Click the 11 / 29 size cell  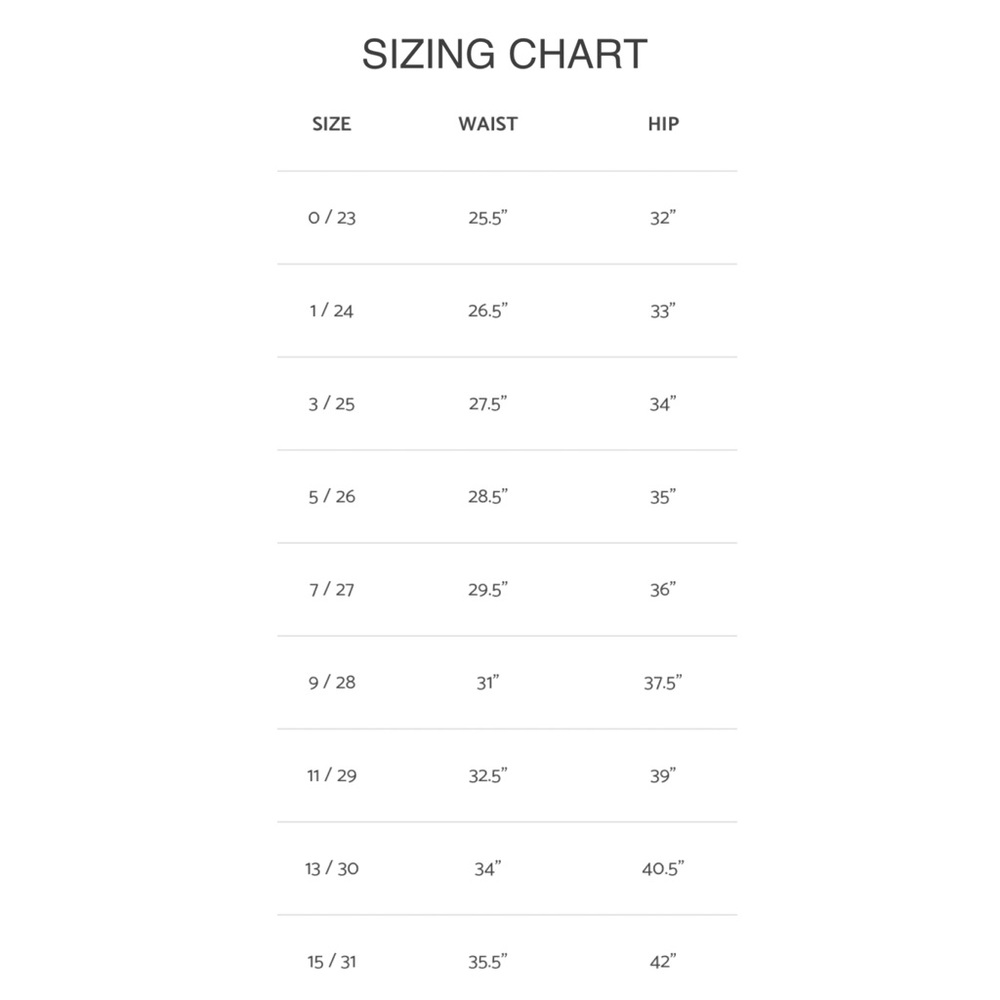click(332, 776)
